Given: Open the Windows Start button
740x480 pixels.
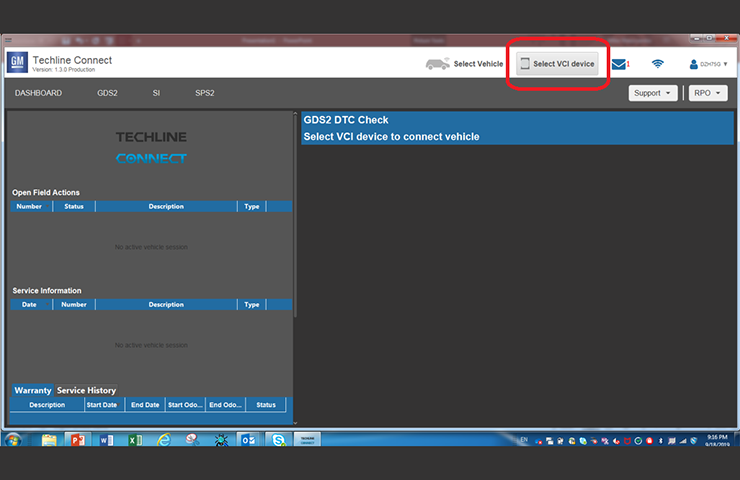Looking at the screenshot, I should click(x=14, y=440).
